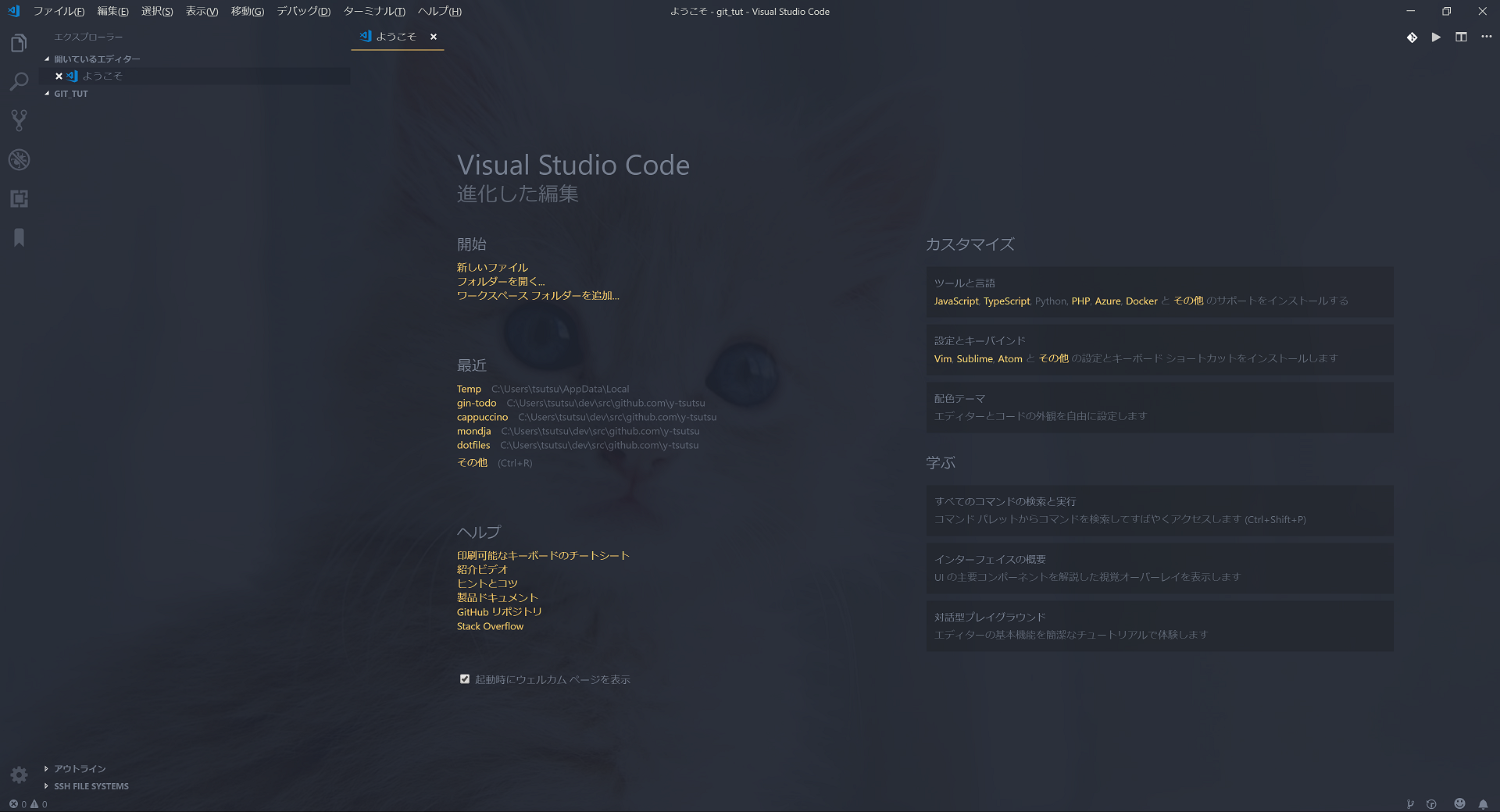The height and width of the screenshot is (812, 1500).
Task: Click the run triangle in editor toolbar
Action: point(1436,37)
